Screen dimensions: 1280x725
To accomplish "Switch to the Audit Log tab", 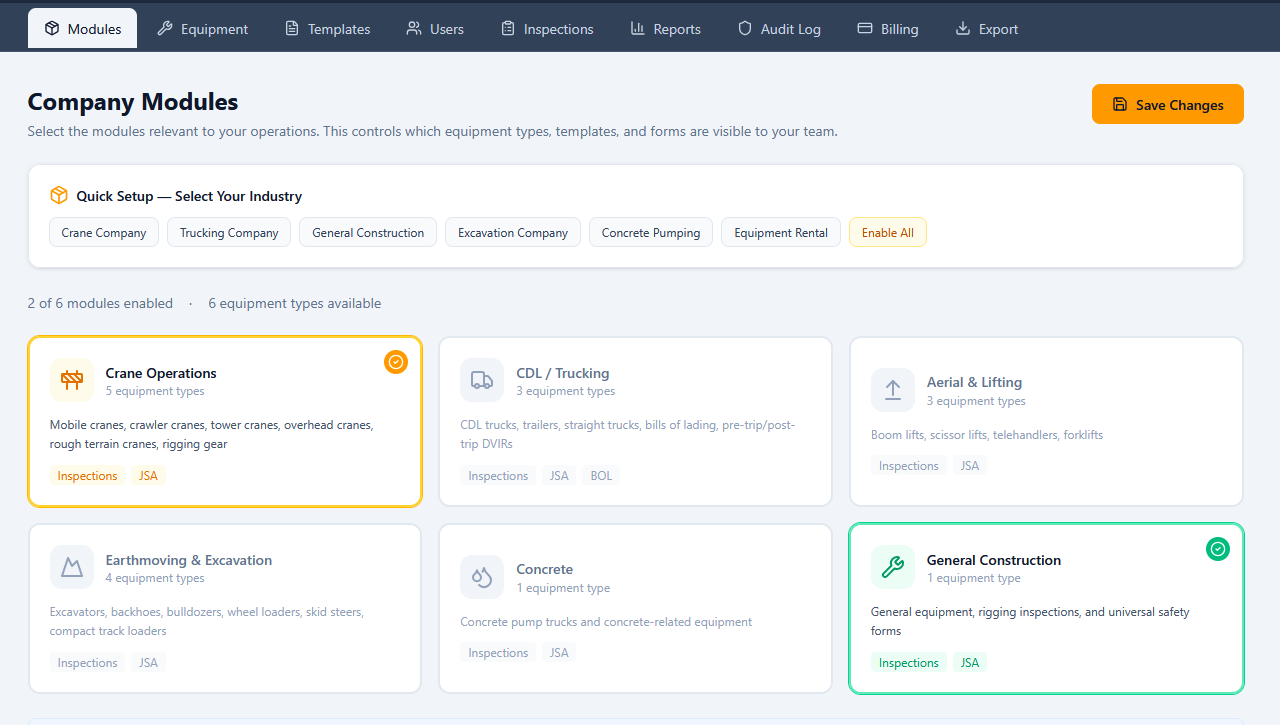I will click(x=779, y=29).
